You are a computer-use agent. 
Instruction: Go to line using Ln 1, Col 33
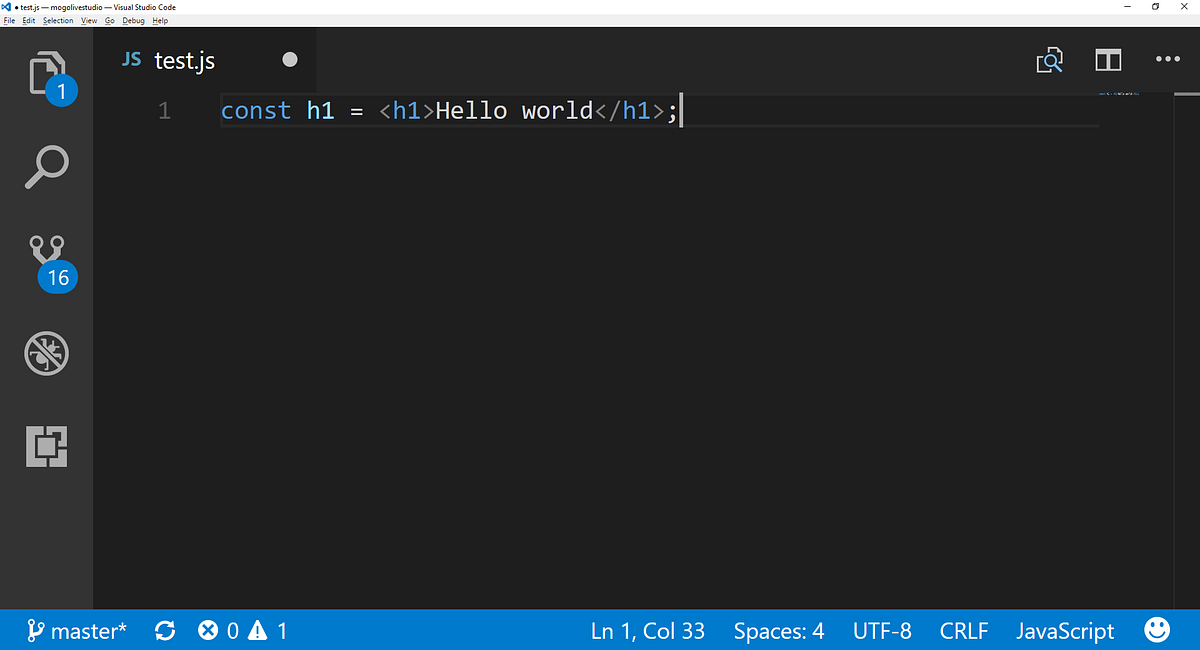pyautogui.click(x=647, y=630)
